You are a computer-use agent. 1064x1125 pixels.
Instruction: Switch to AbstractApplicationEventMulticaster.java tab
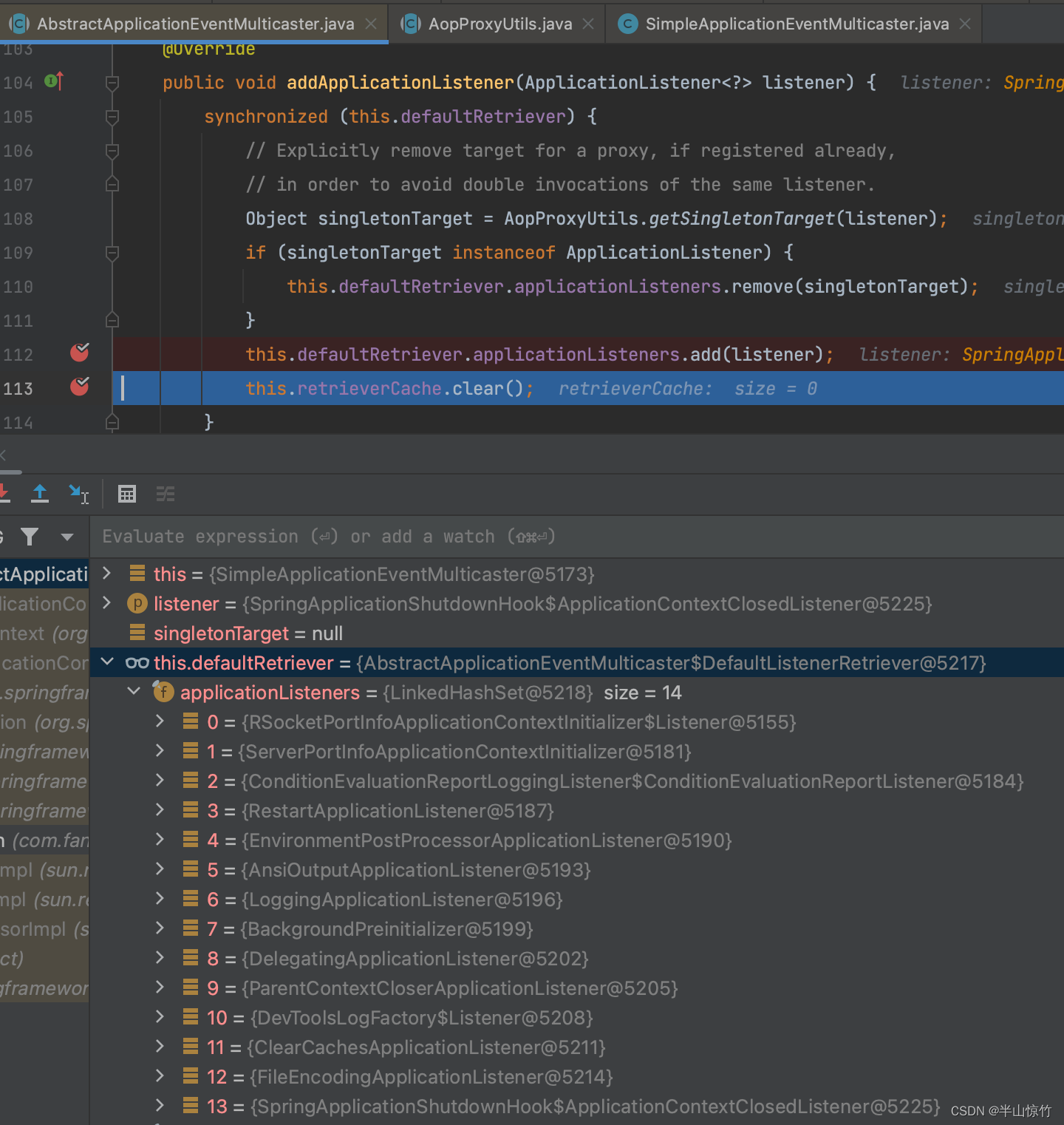pos(195,24)
